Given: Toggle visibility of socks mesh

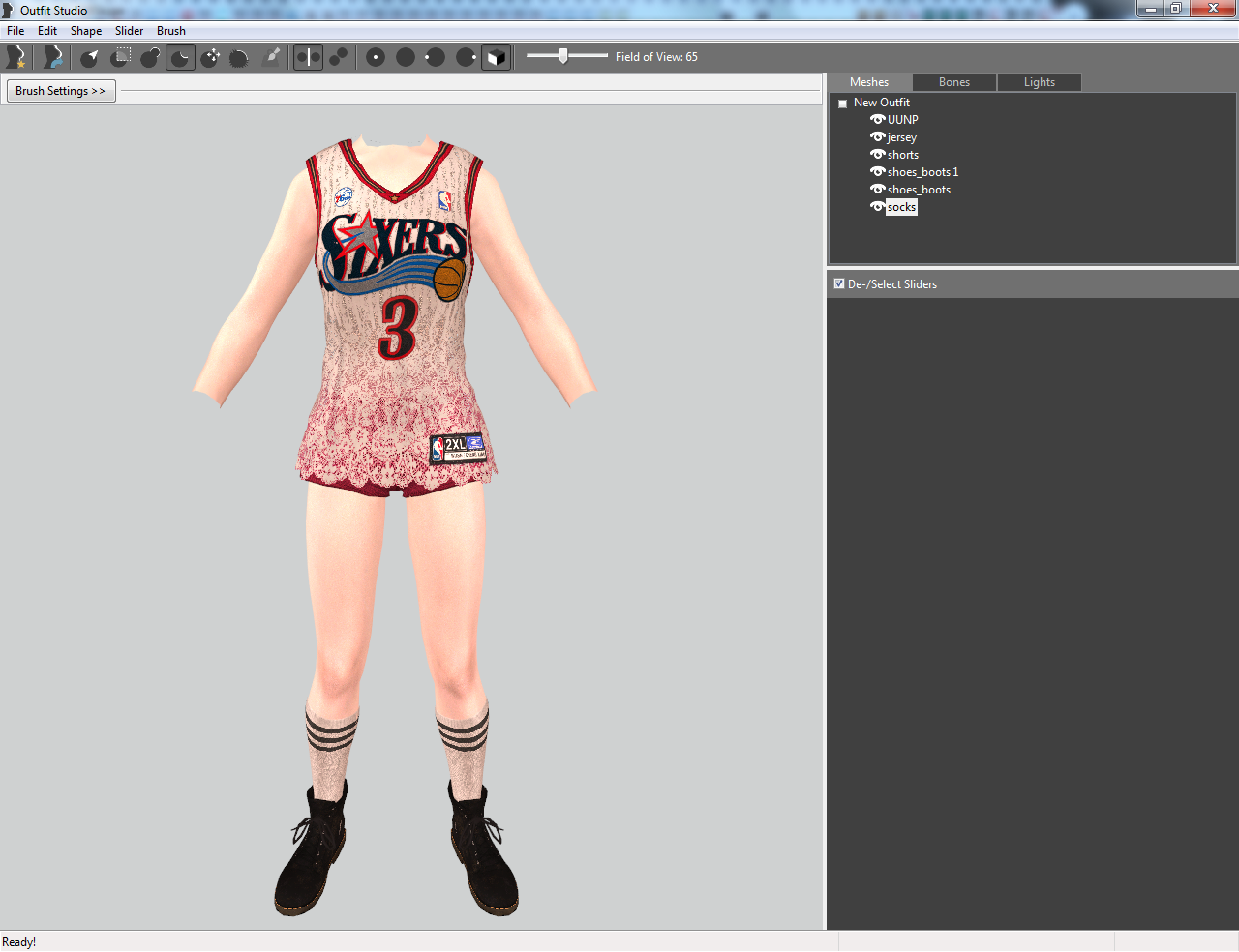Looking at the screenshot, I should tap(877, 207).
